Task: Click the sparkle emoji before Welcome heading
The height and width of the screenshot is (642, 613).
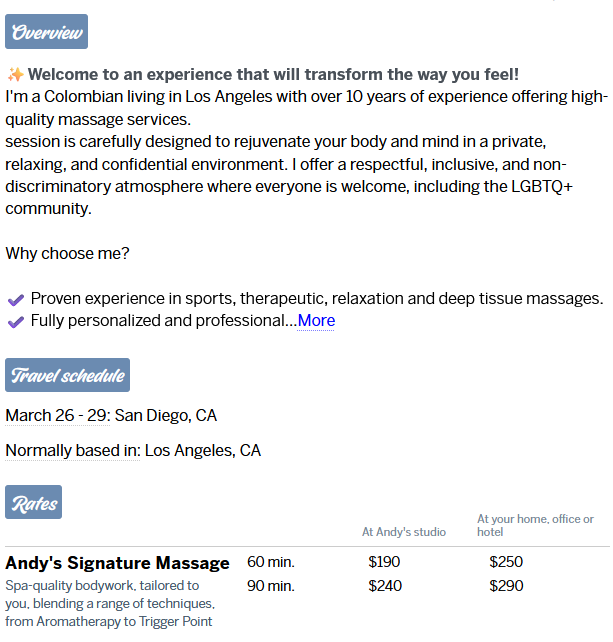Action: click(15, 75)
